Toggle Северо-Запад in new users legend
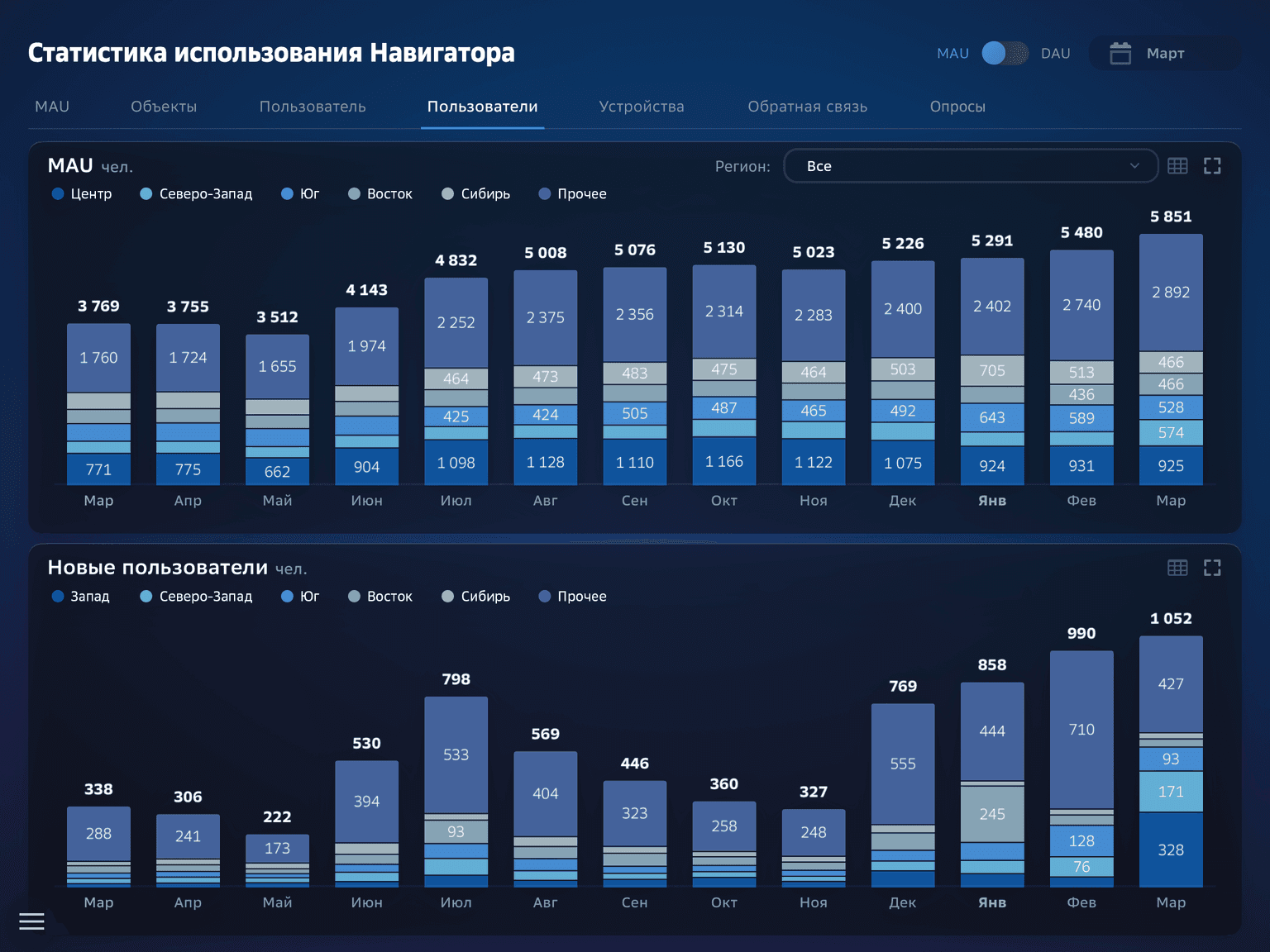The width and height of the screenshot is (1270, 952). point(196,597)
